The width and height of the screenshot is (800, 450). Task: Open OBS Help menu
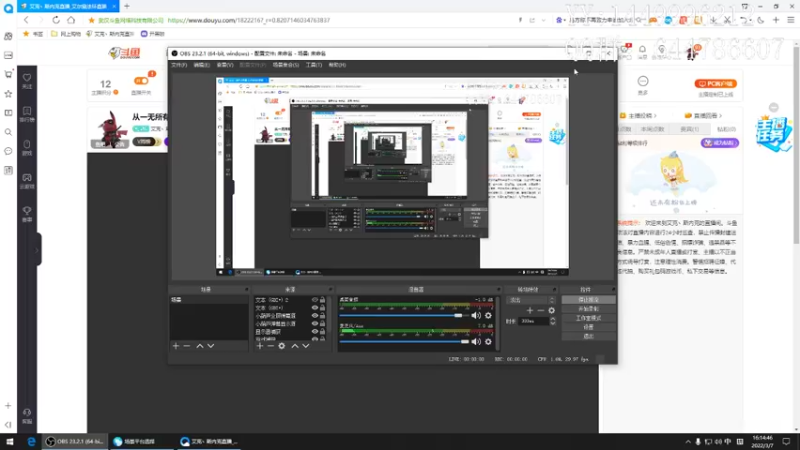[x=337, y=65]
